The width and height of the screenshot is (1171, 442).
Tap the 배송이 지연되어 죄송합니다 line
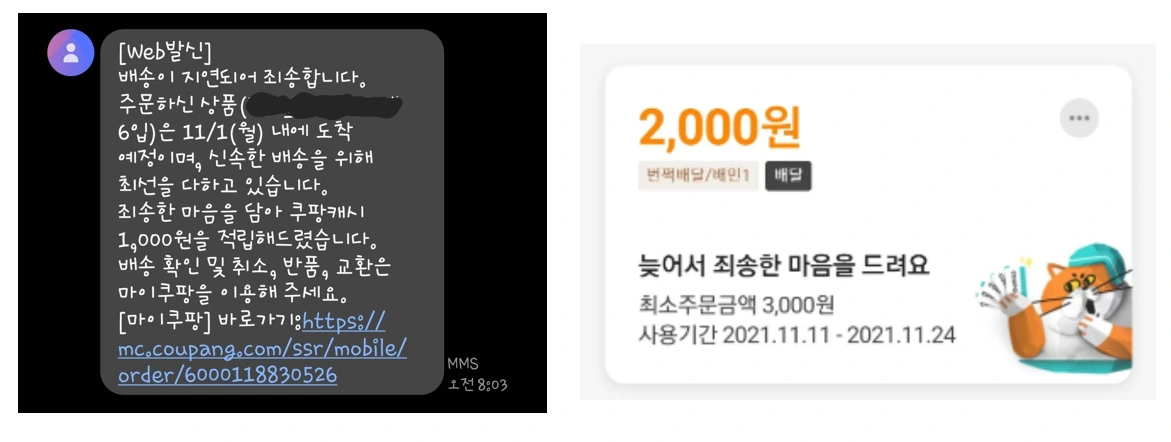pos(243,79)
